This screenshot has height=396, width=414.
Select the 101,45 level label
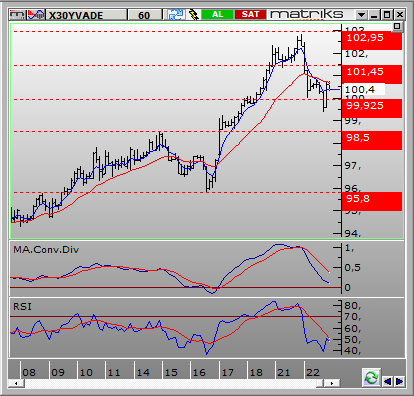[x=372, y=74]
